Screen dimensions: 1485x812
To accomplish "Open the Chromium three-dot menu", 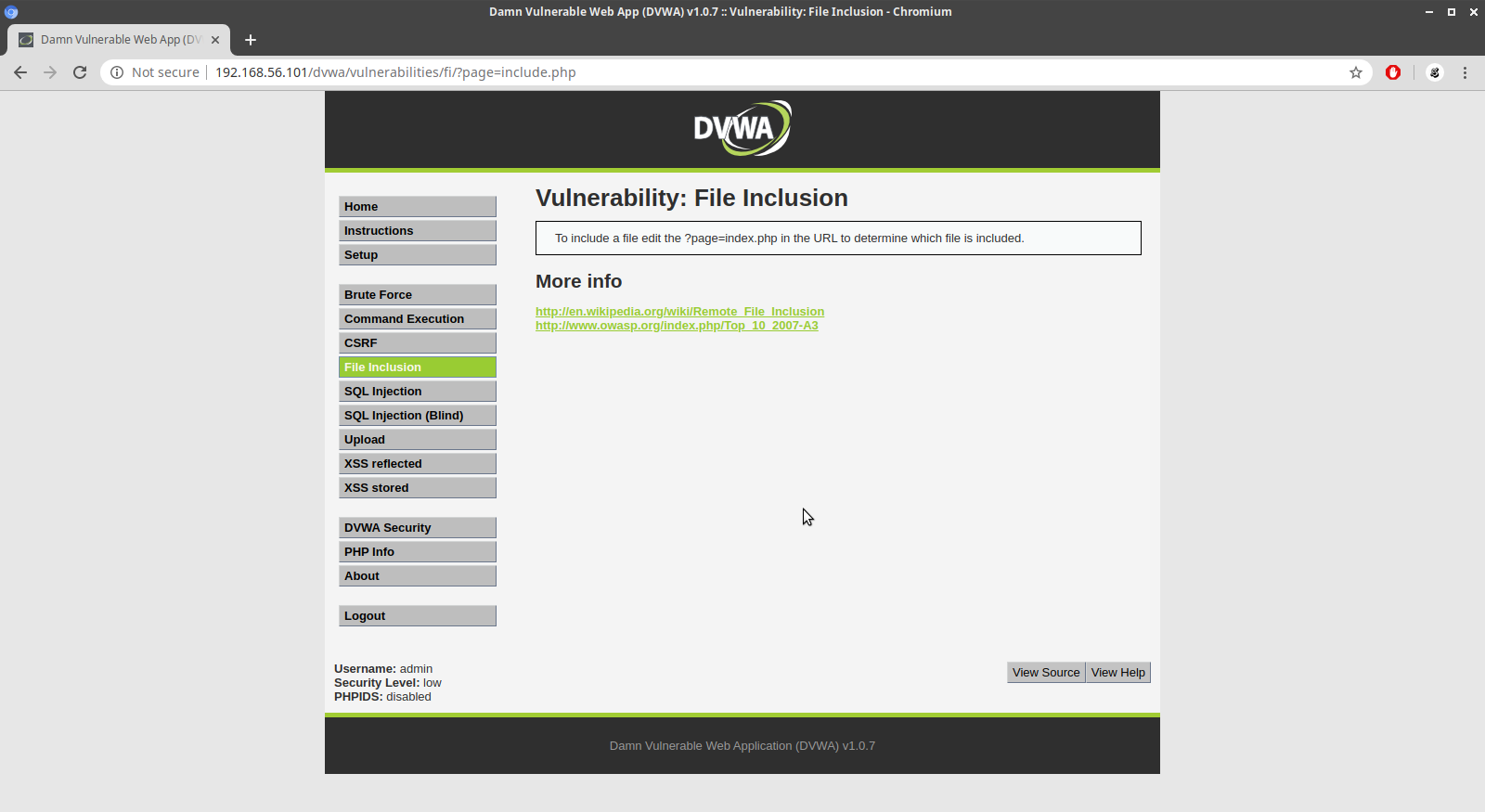I will tap(1466, 72).
